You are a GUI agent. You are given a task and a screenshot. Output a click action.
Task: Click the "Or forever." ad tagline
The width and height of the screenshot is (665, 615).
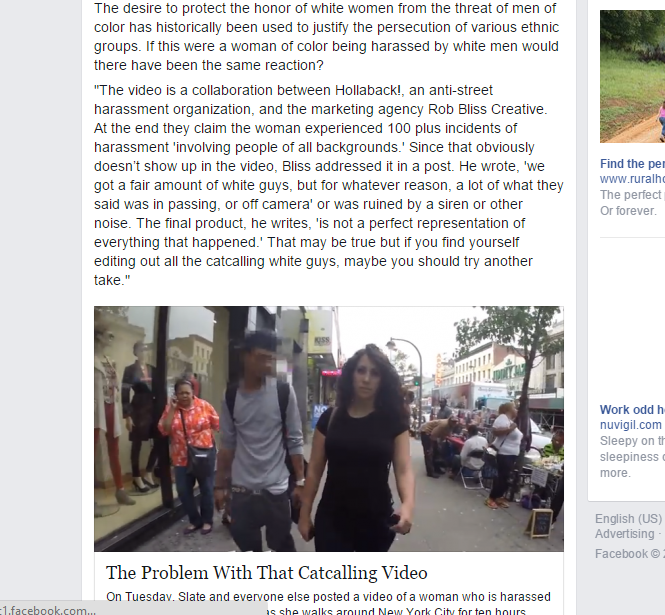point(628,211)
